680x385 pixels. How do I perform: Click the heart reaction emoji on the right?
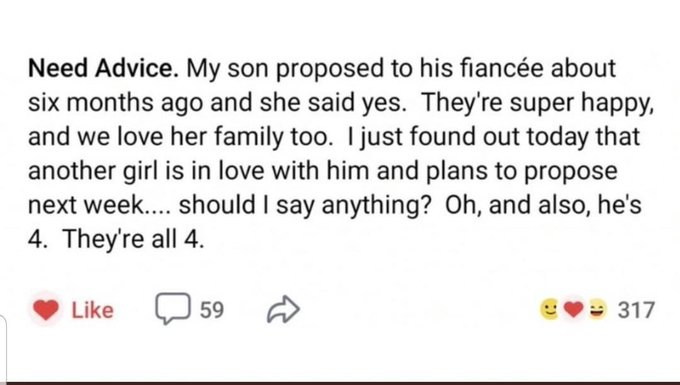point(573,310)
